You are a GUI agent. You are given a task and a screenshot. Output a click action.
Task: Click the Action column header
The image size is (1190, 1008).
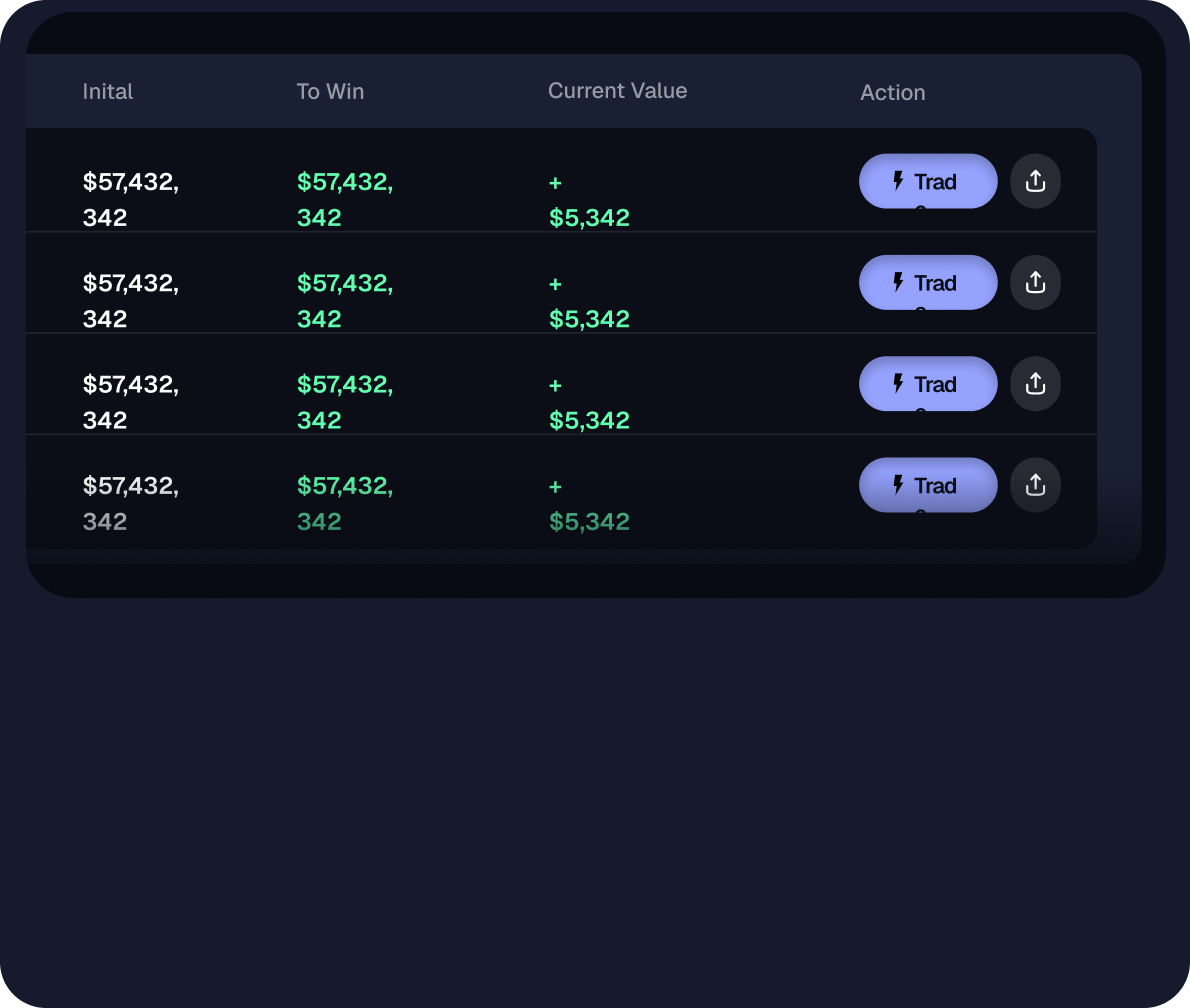coord(892,93)
